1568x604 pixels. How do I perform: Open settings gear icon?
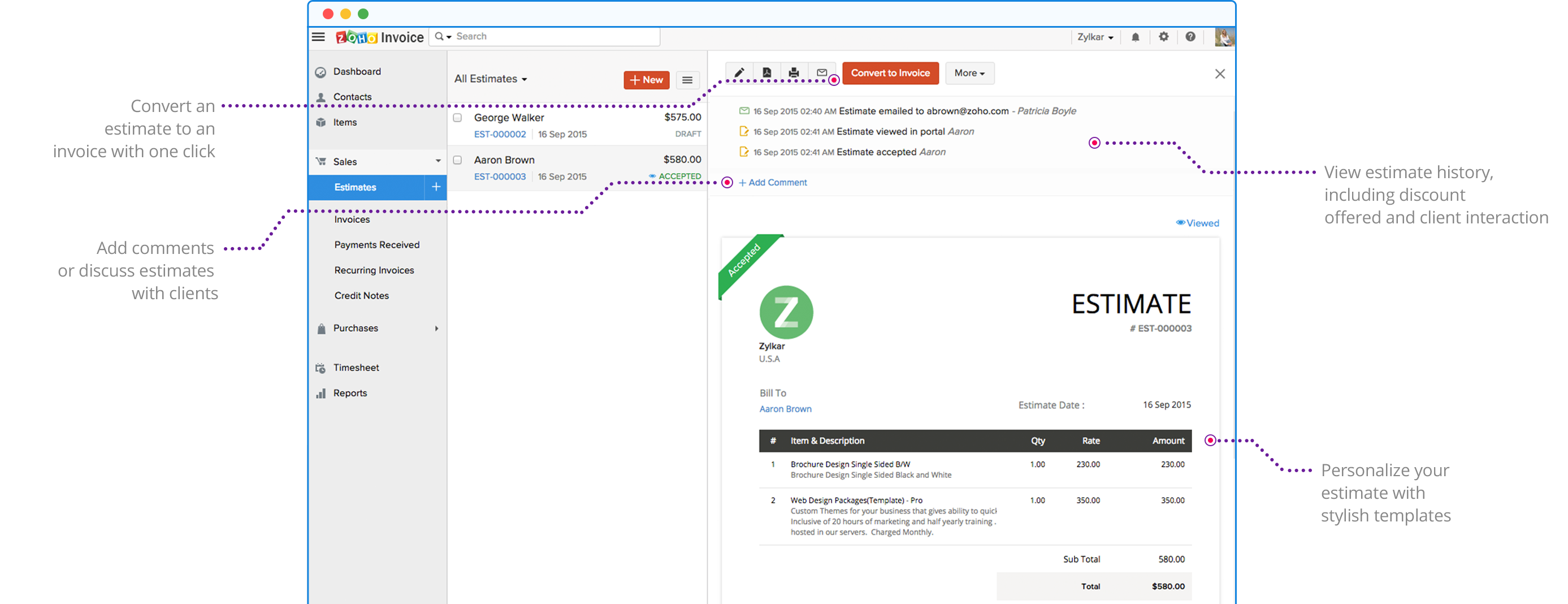pos(1163,37)
